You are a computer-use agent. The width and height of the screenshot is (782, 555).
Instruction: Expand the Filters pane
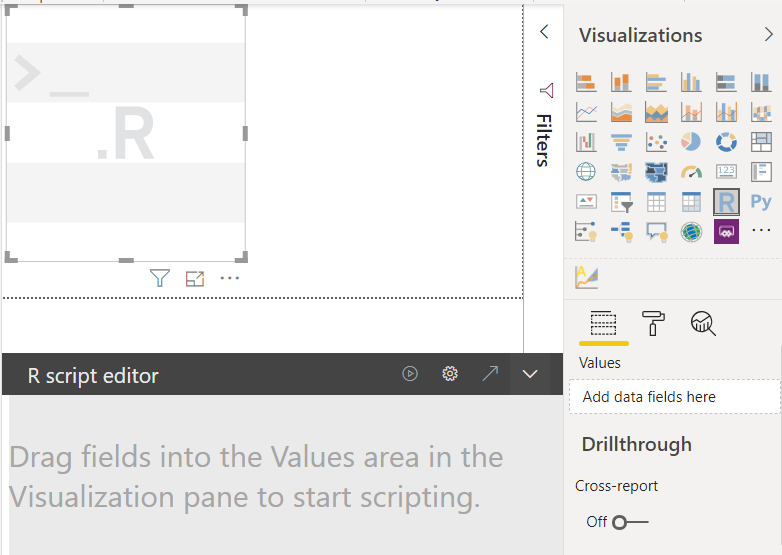click(x=544, y=32)
